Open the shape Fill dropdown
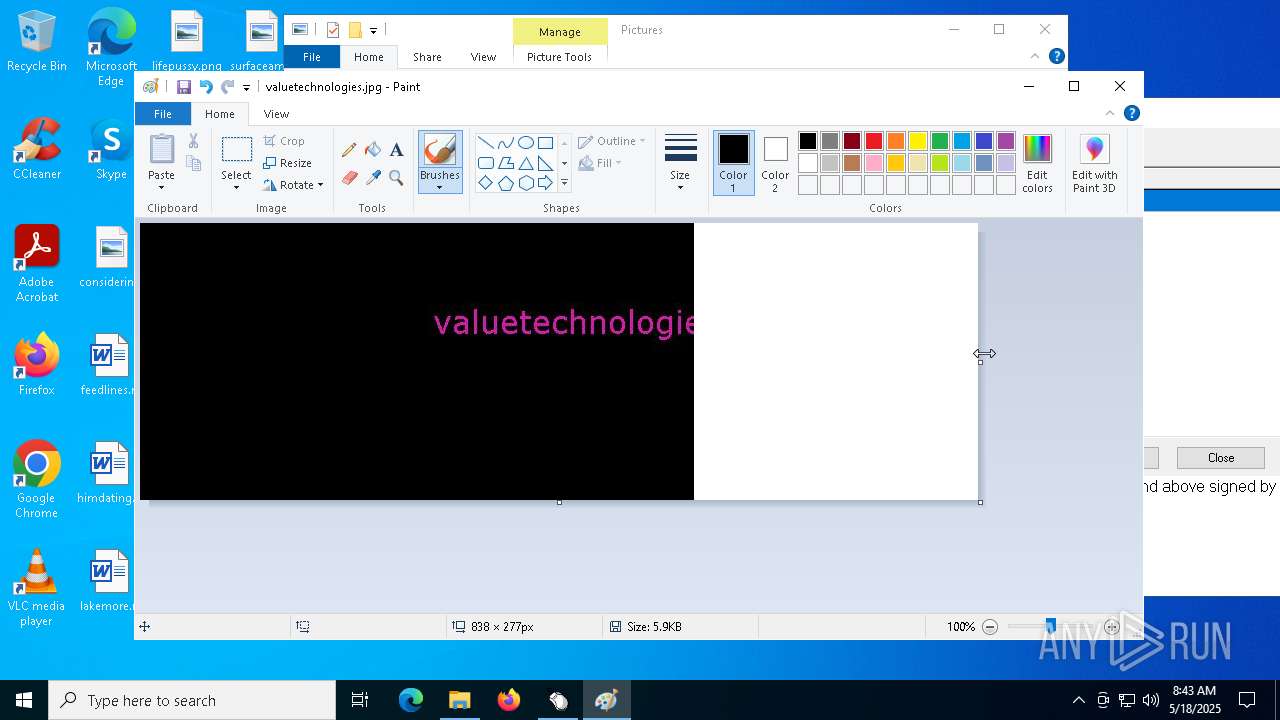The image size is (1280, 720). point(601,163)
